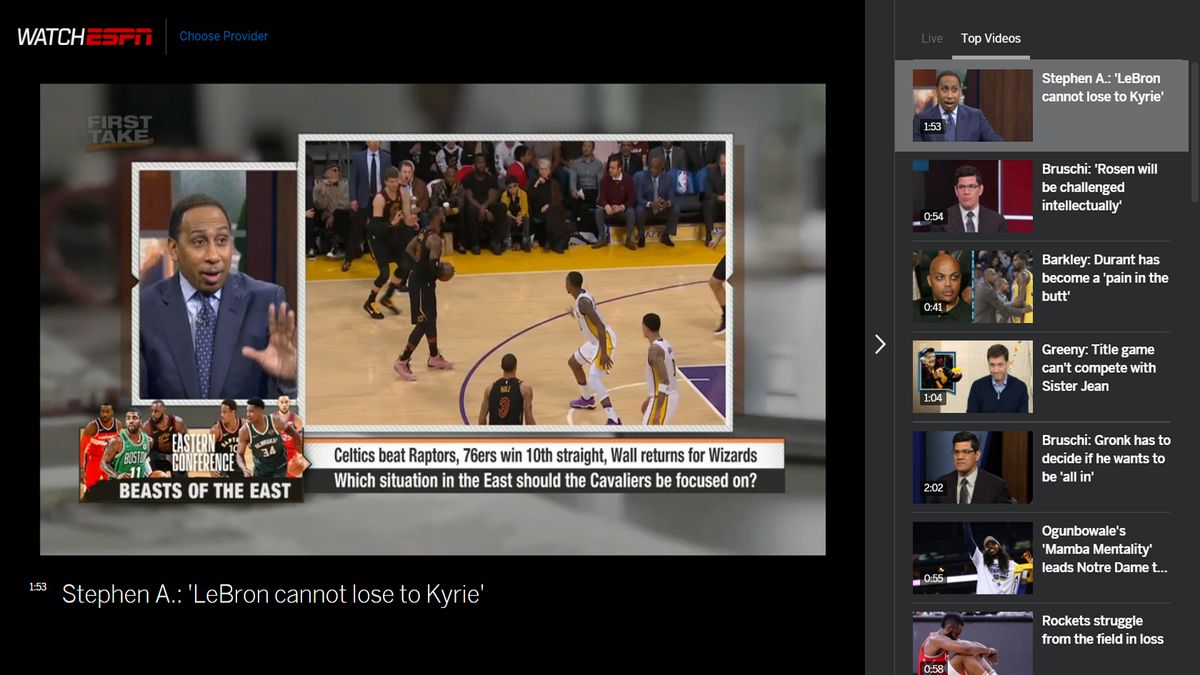This screenshot has height=675, width=1200.
Task: Open Bruschi Gronk video thumbnail
Action: pos(973,467)
